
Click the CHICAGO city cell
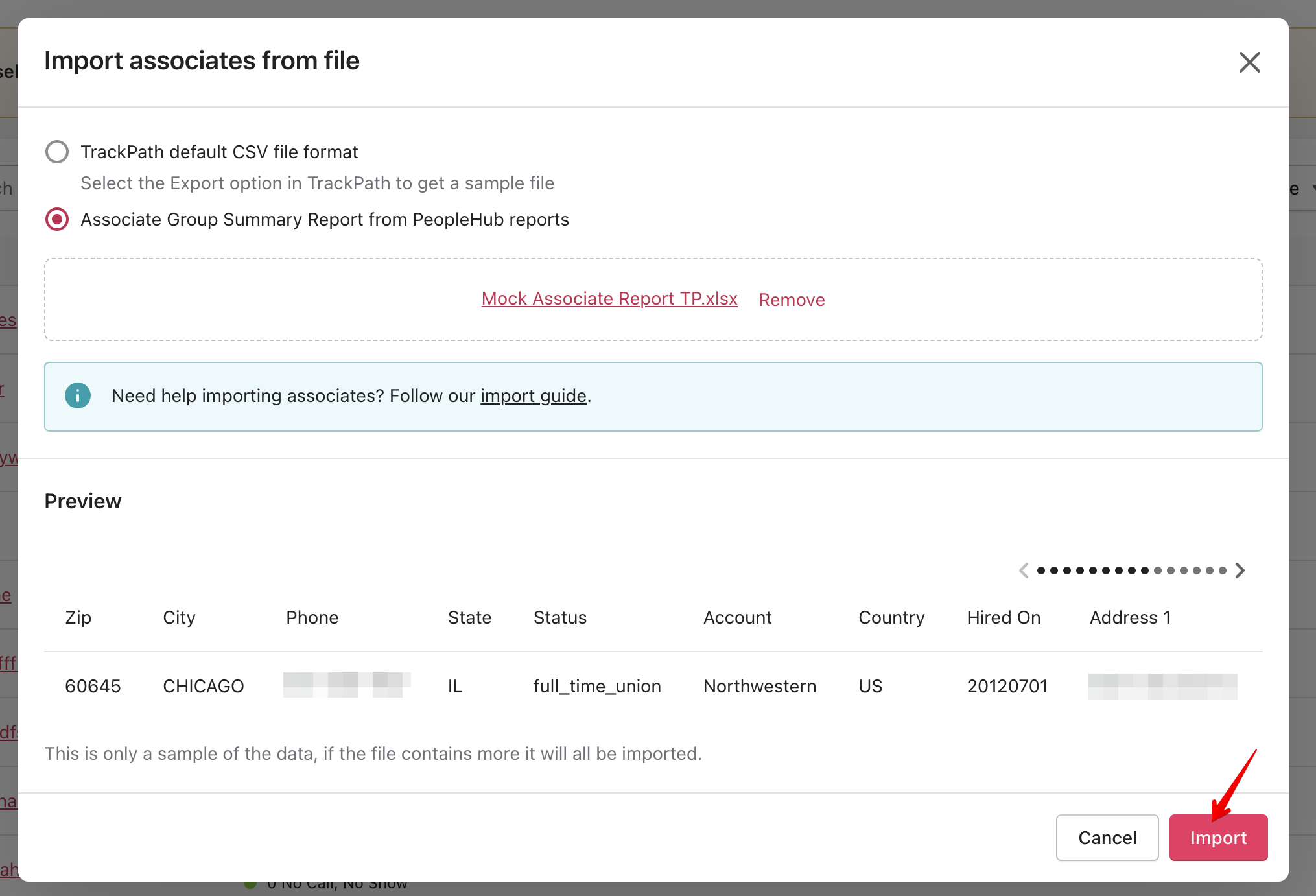coord(203,686)
